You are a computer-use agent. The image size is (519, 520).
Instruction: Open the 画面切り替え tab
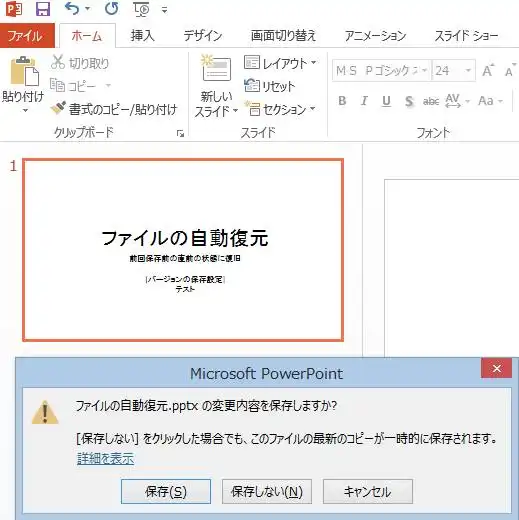[283, 35]
